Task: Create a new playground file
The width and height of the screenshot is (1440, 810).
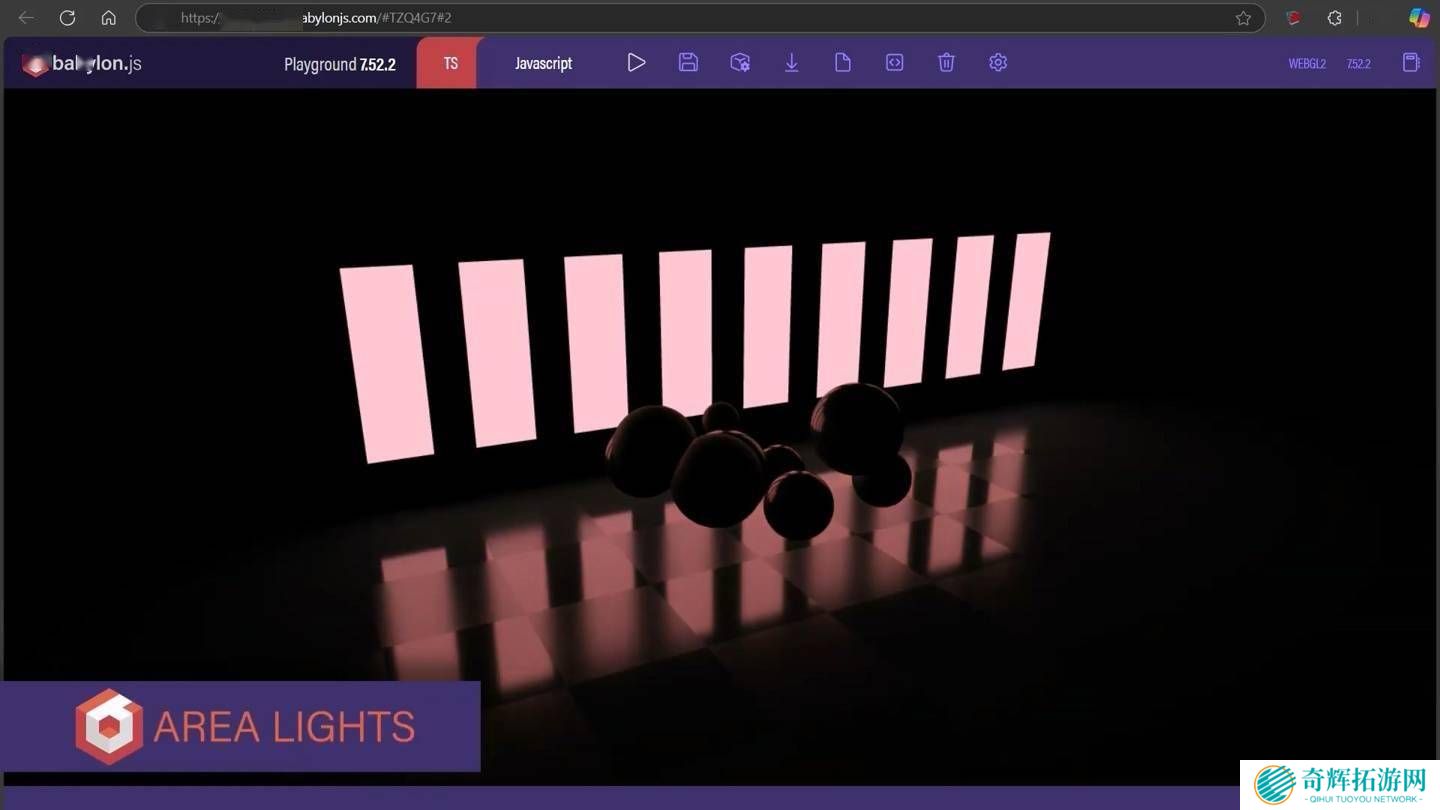Action: pos(843,63)
